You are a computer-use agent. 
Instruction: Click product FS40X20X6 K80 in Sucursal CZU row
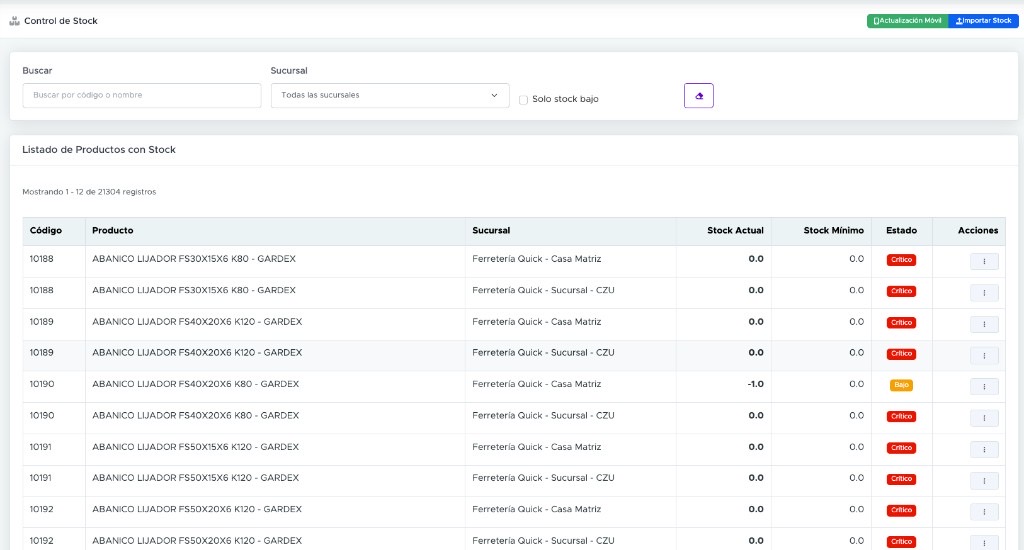tap(195, 415)
